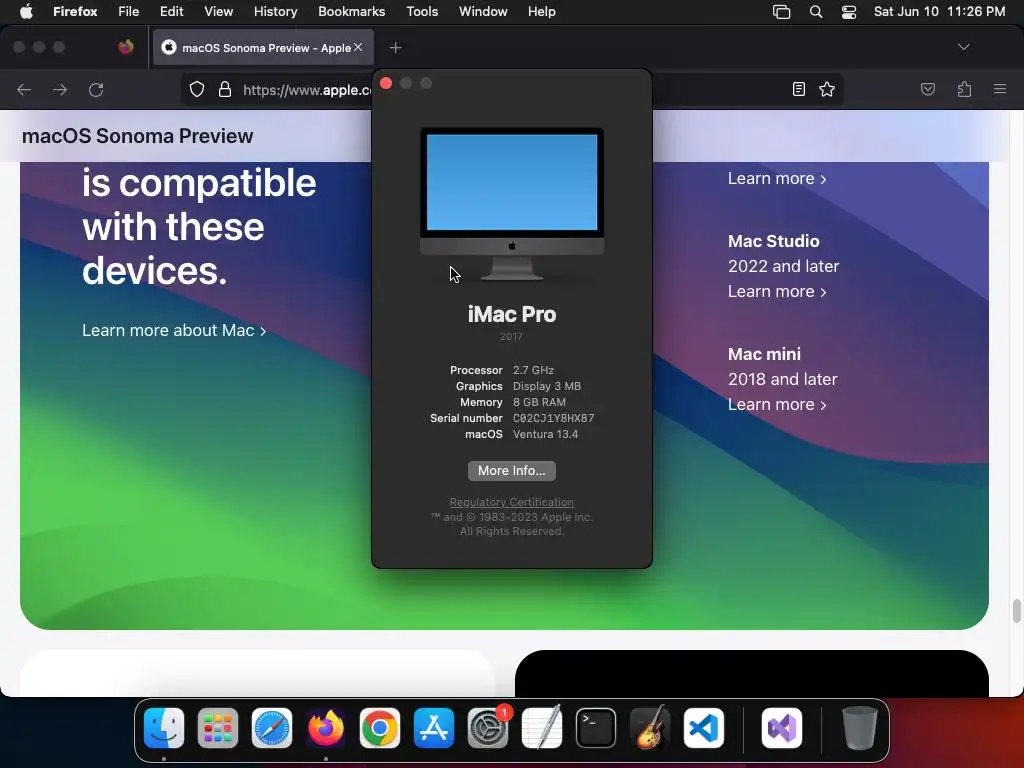Launch Safari from the Dock
1024x768 pixels.
(272, 728)
